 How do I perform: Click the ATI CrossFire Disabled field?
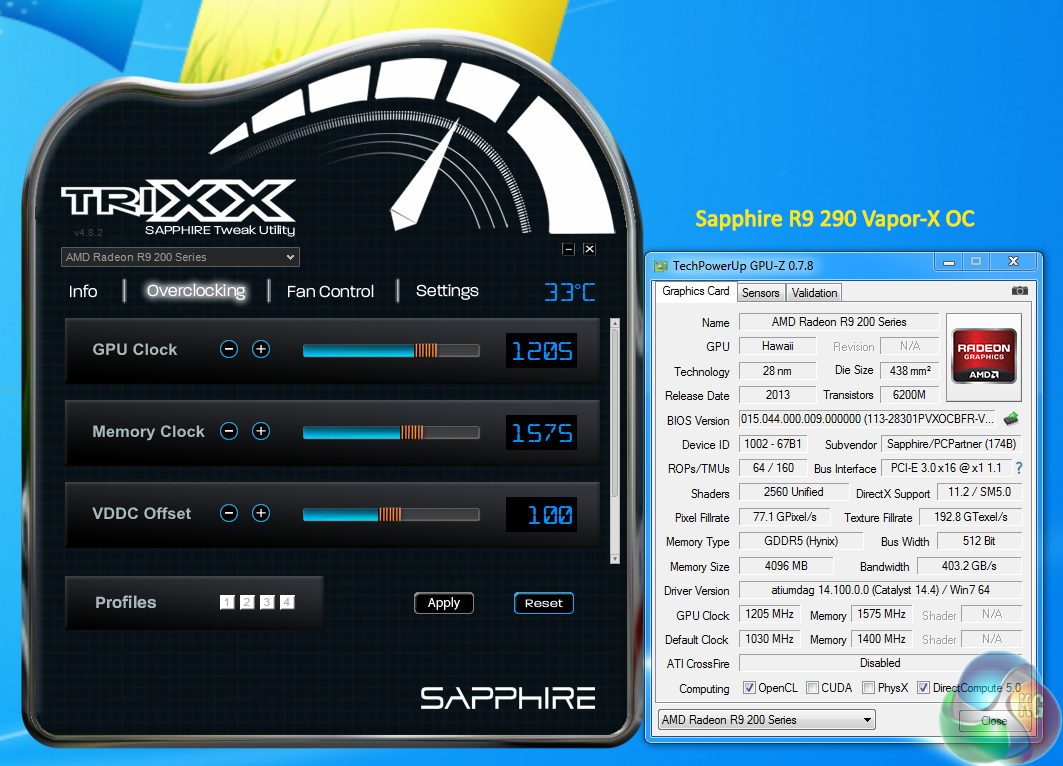coord(880,663)
